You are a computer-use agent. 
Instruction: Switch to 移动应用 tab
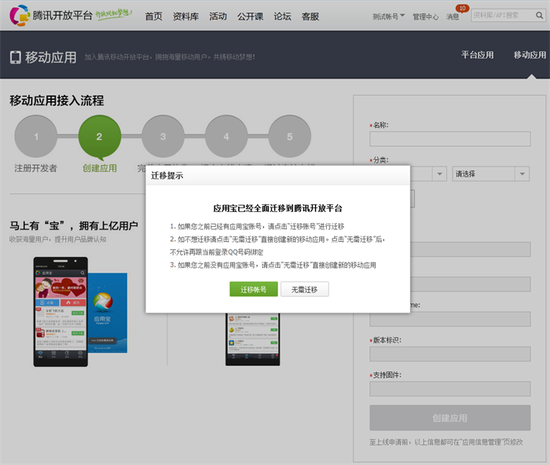(x=530, y=55)
